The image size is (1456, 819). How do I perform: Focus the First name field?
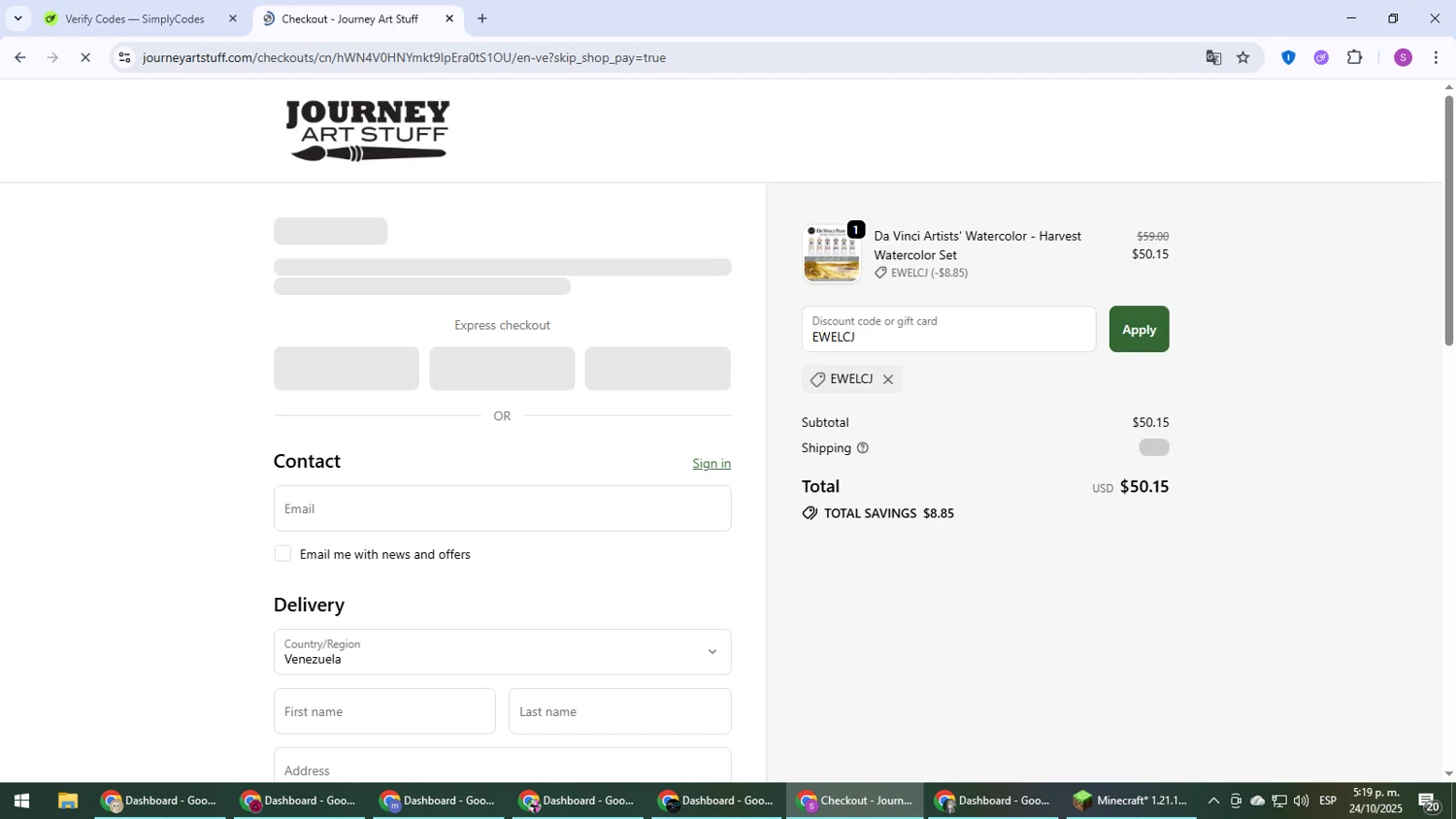tap(384, 711)
